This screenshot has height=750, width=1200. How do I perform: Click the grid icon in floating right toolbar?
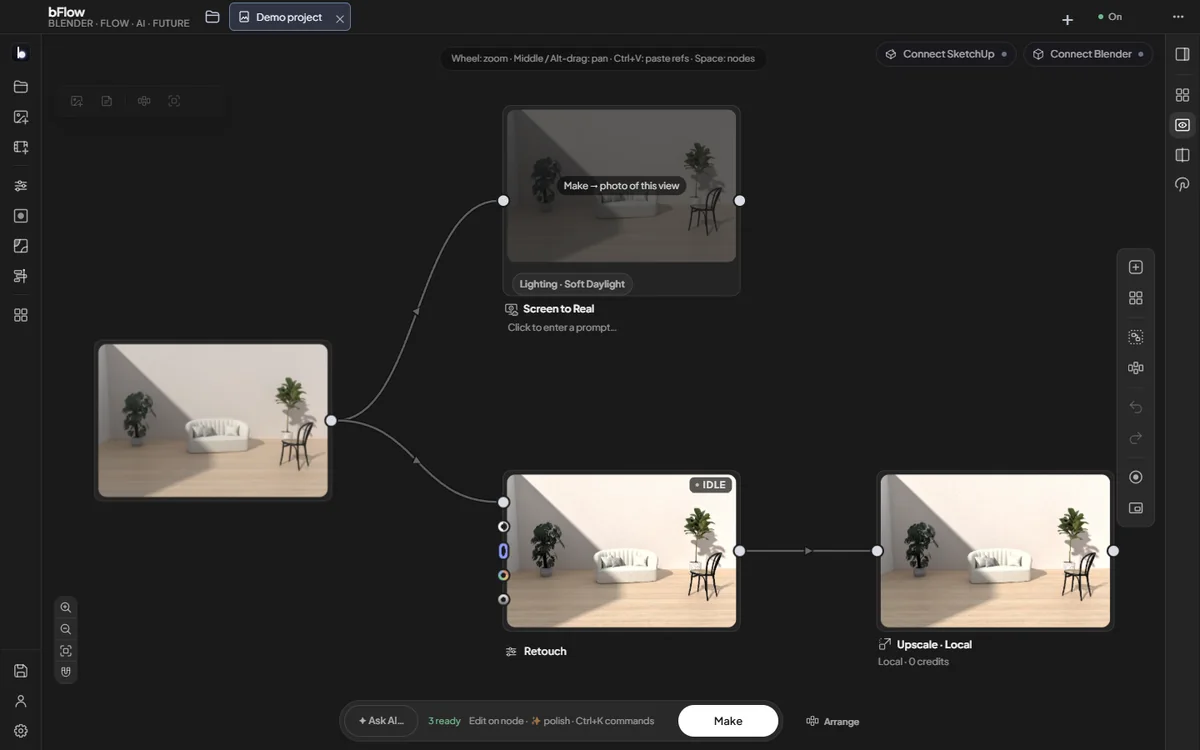point(1136,298)
